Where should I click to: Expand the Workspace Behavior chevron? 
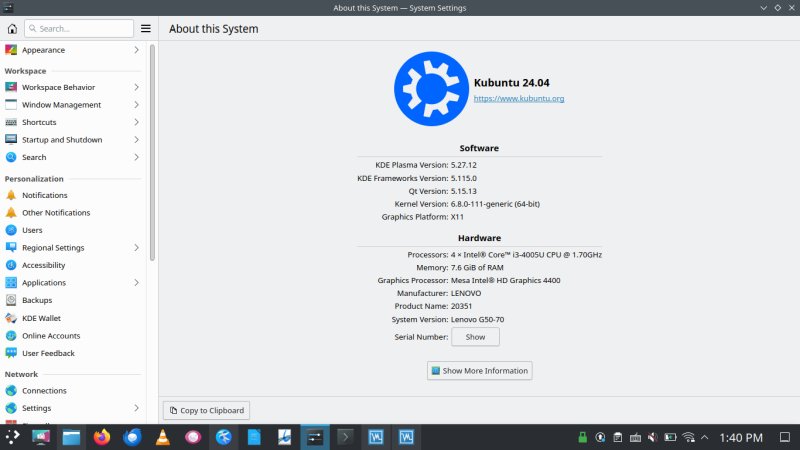click(136, 87)
